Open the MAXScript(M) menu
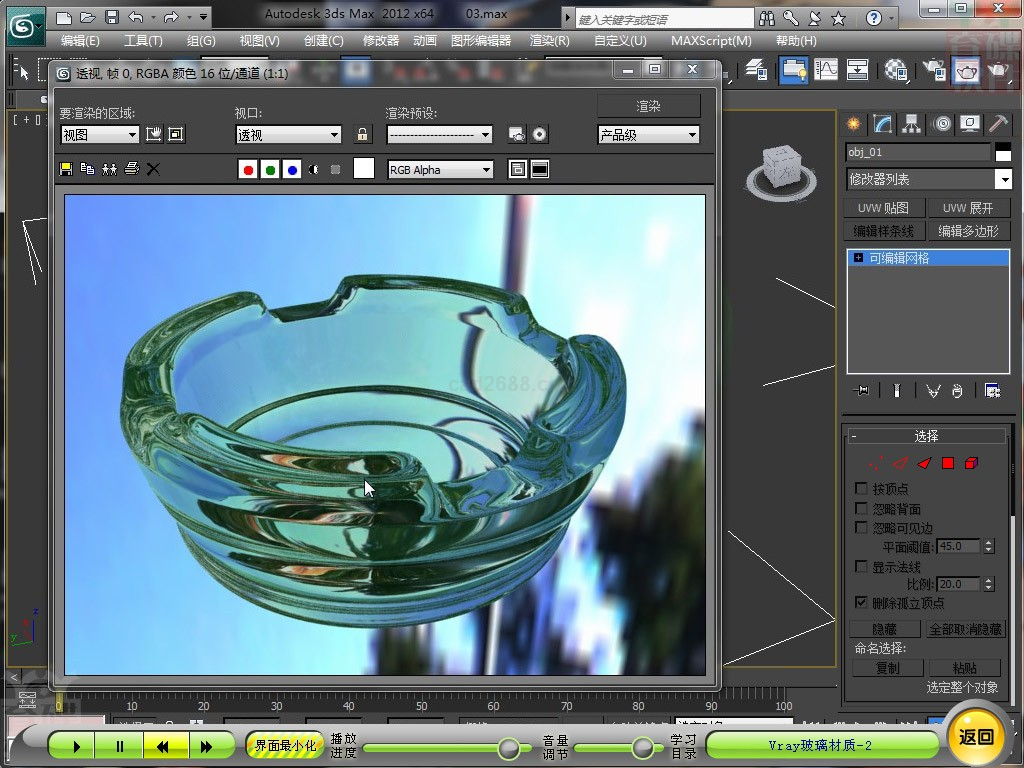This screenshot has height=768, width=1024. pyautogui.click(x=711, y=41)
